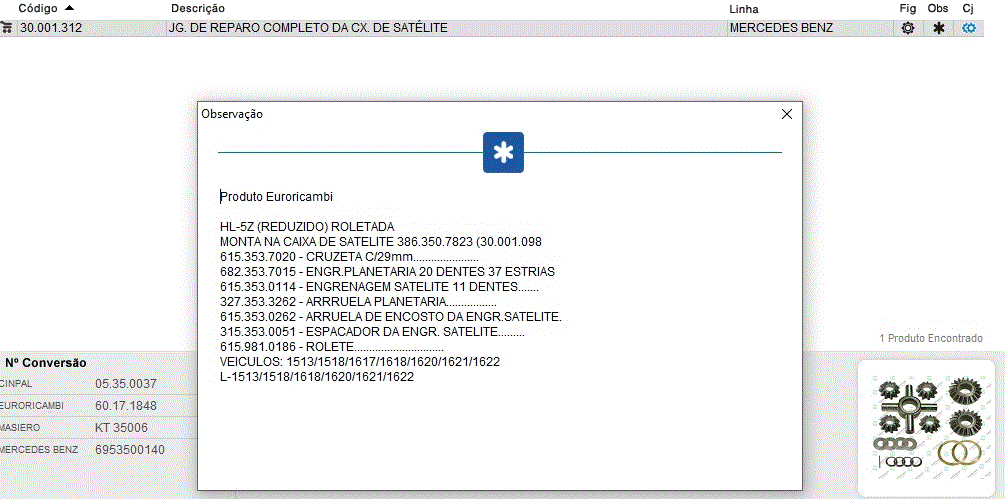Toggle sort arrow on Código column
Image resolution: width=1005 pixels, height=499 pixels.
pos(69,8)
